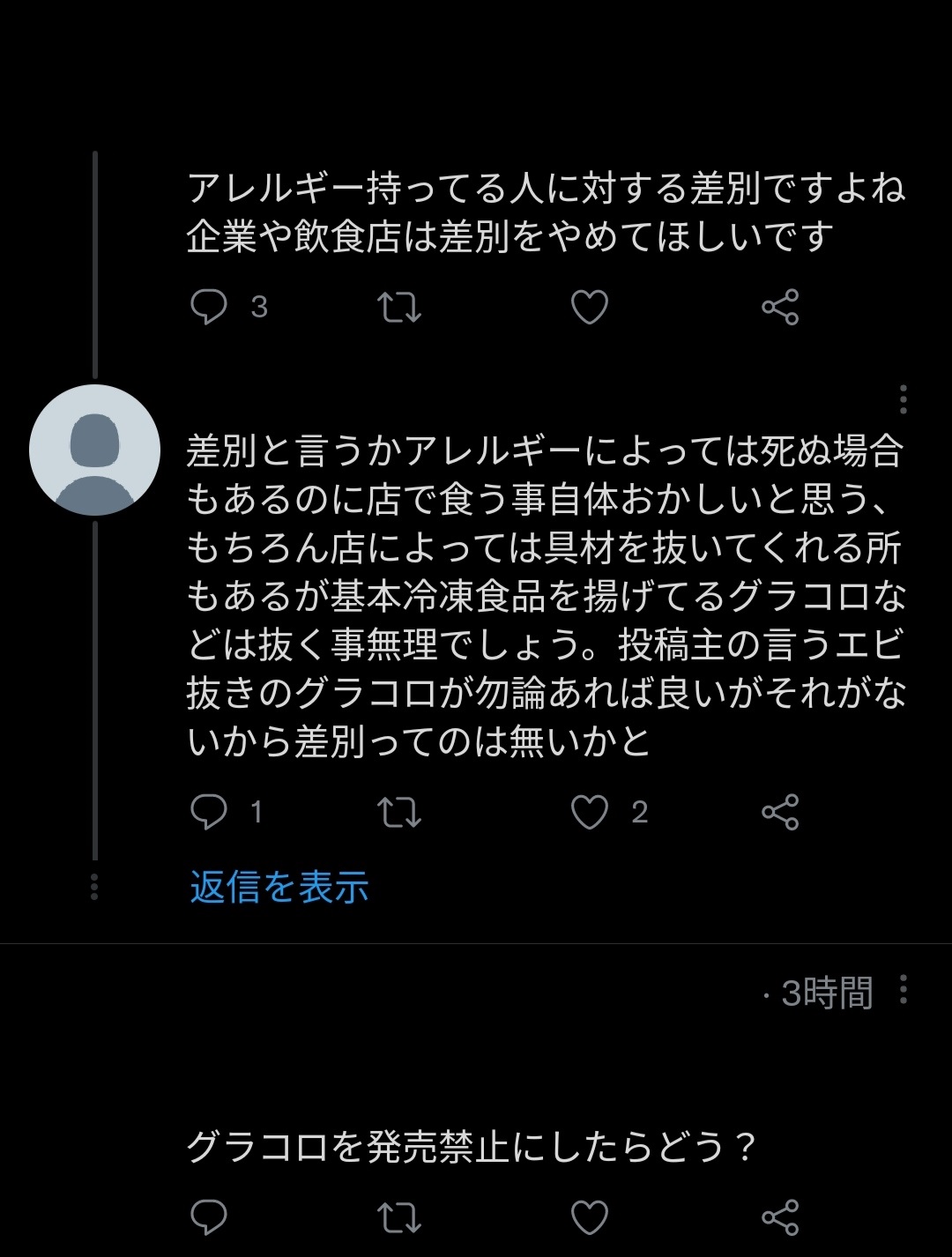This screenshot has width=952, height=1257.
Task: Like the グラコロを発売禁止 tweet
Action: point(590,1217)
